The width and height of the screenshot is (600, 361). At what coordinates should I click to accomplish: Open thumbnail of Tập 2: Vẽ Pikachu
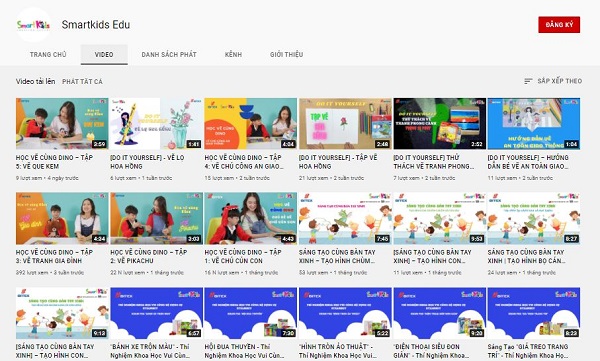coord(157,218)
